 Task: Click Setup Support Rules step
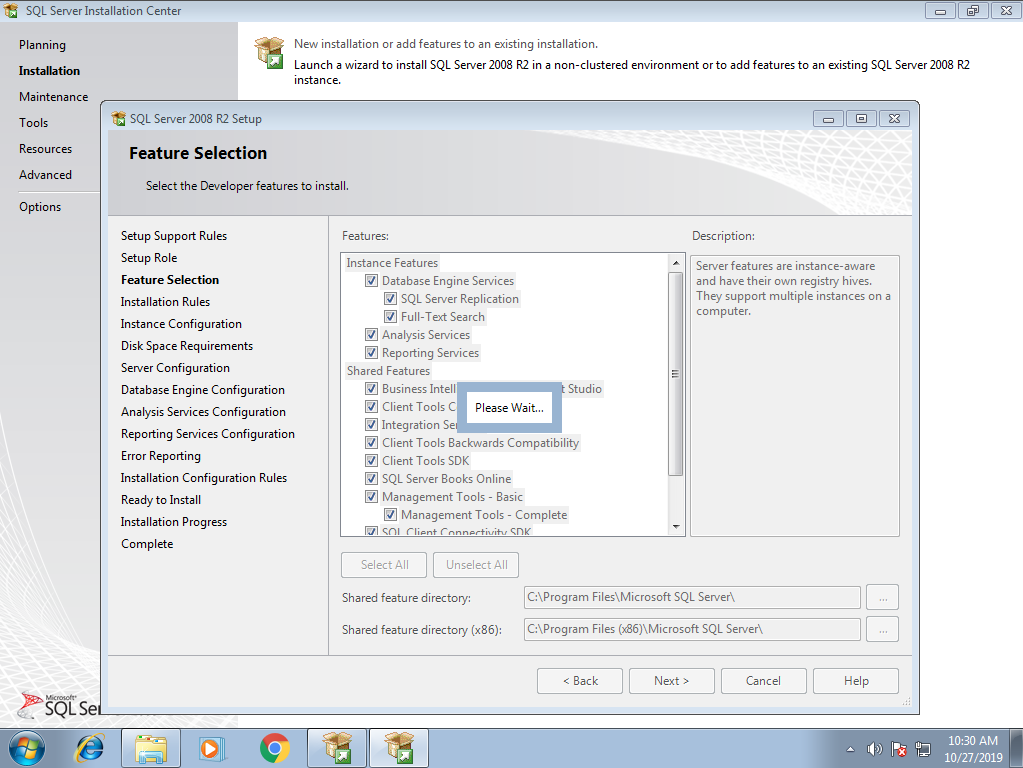(174, 236)
